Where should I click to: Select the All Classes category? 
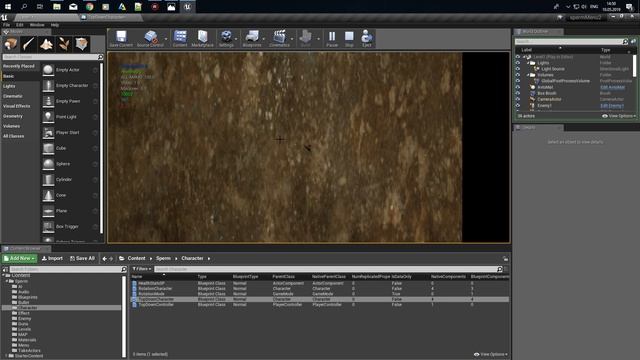20,136
